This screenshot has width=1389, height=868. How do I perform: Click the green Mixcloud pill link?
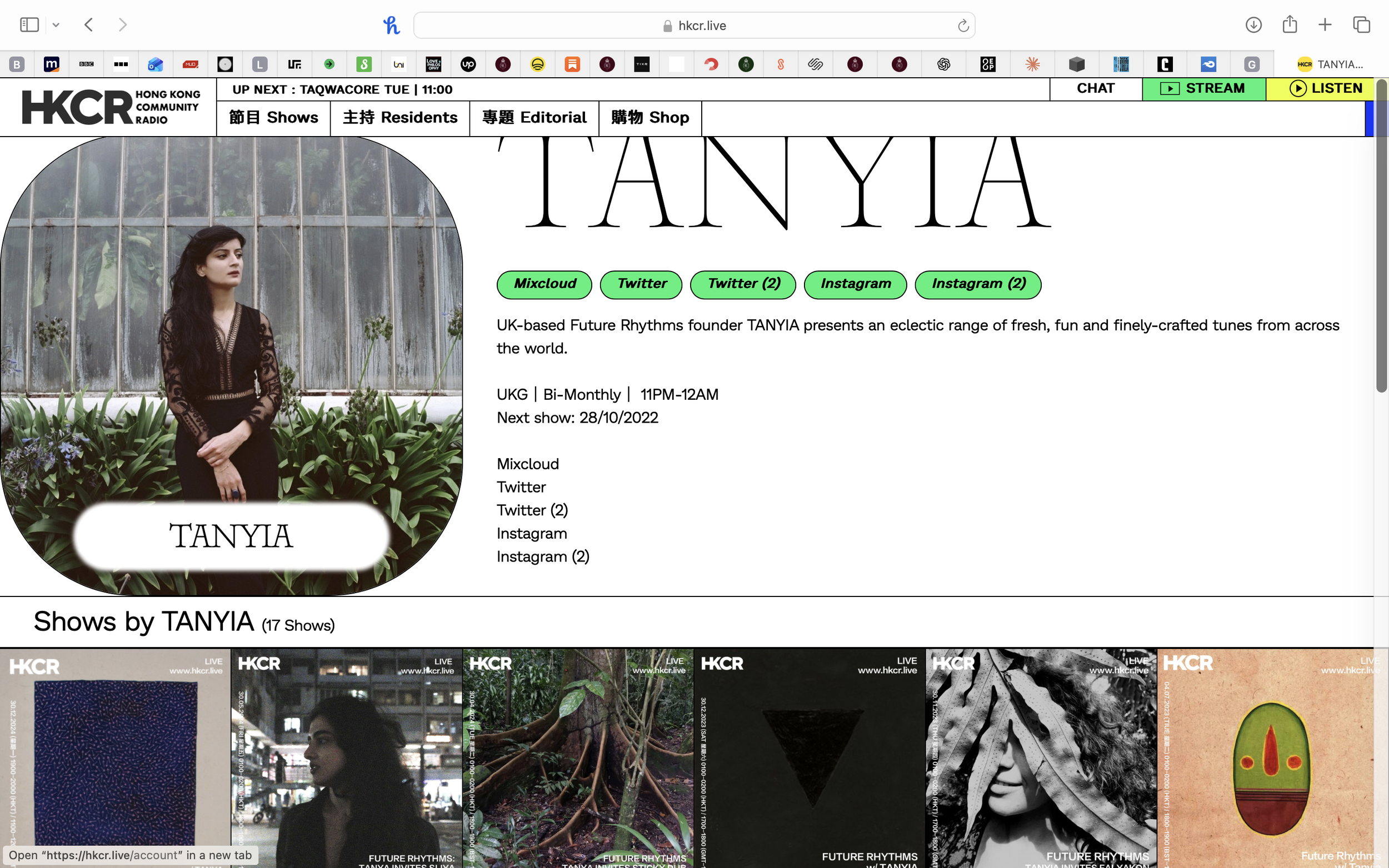pos(544,284)
